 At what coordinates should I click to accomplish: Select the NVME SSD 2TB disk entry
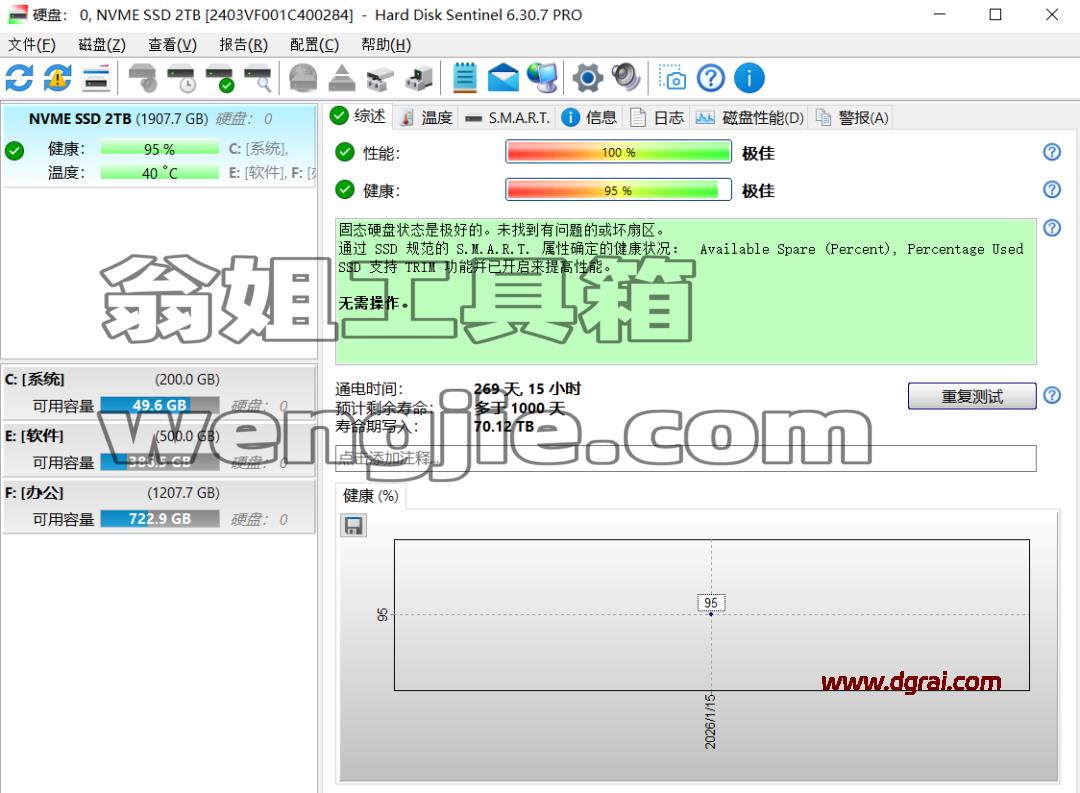pos(159,145)
